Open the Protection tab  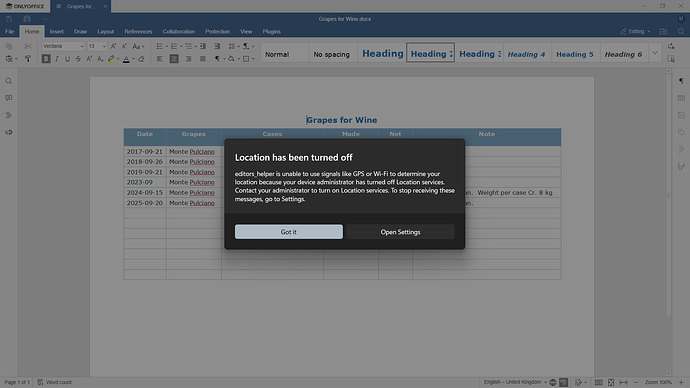(217, 32)
